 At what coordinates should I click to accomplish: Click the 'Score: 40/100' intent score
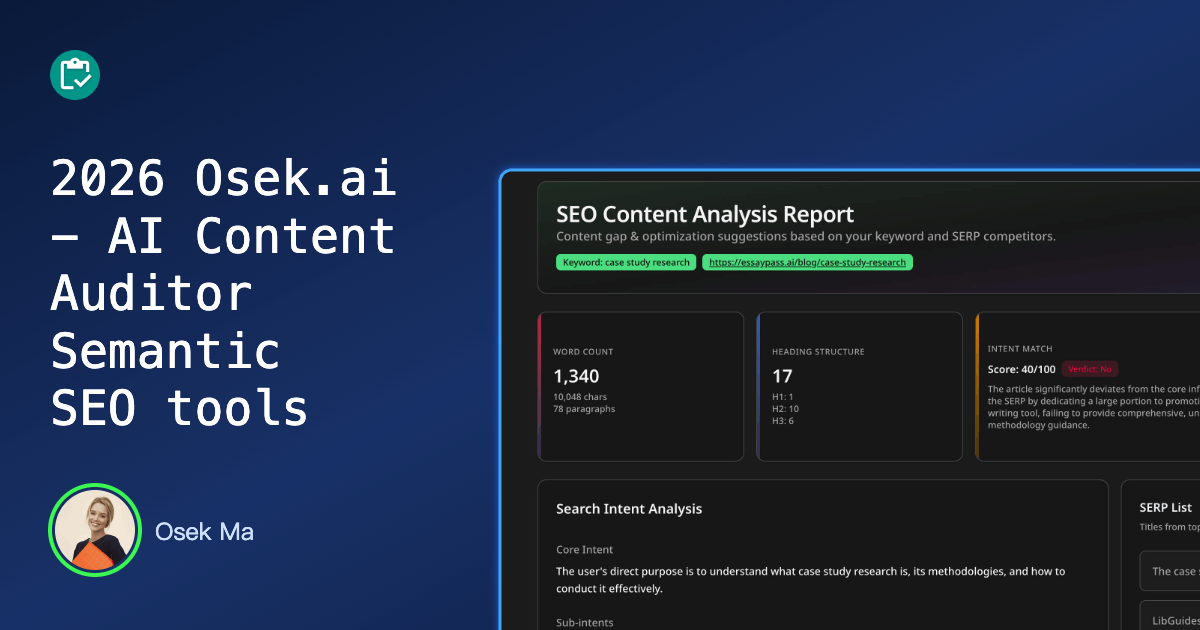pos(1021,369)
